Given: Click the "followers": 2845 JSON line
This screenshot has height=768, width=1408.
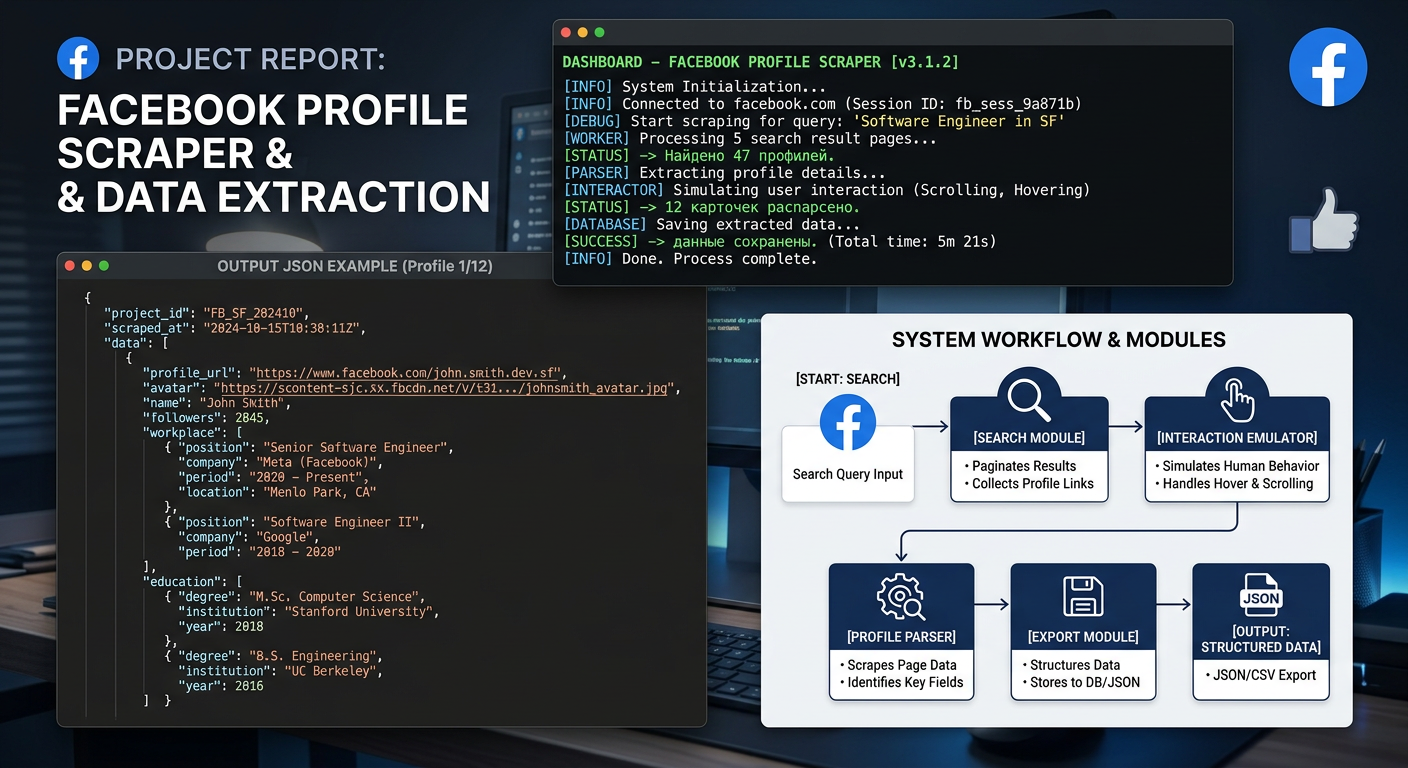Looking at the screenshot, I should click(x=206, y=418).
